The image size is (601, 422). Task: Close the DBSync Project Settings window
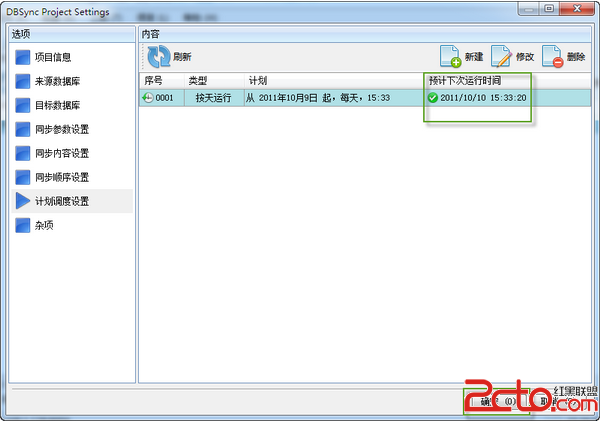pyautogui.click(x=577, y=9)
